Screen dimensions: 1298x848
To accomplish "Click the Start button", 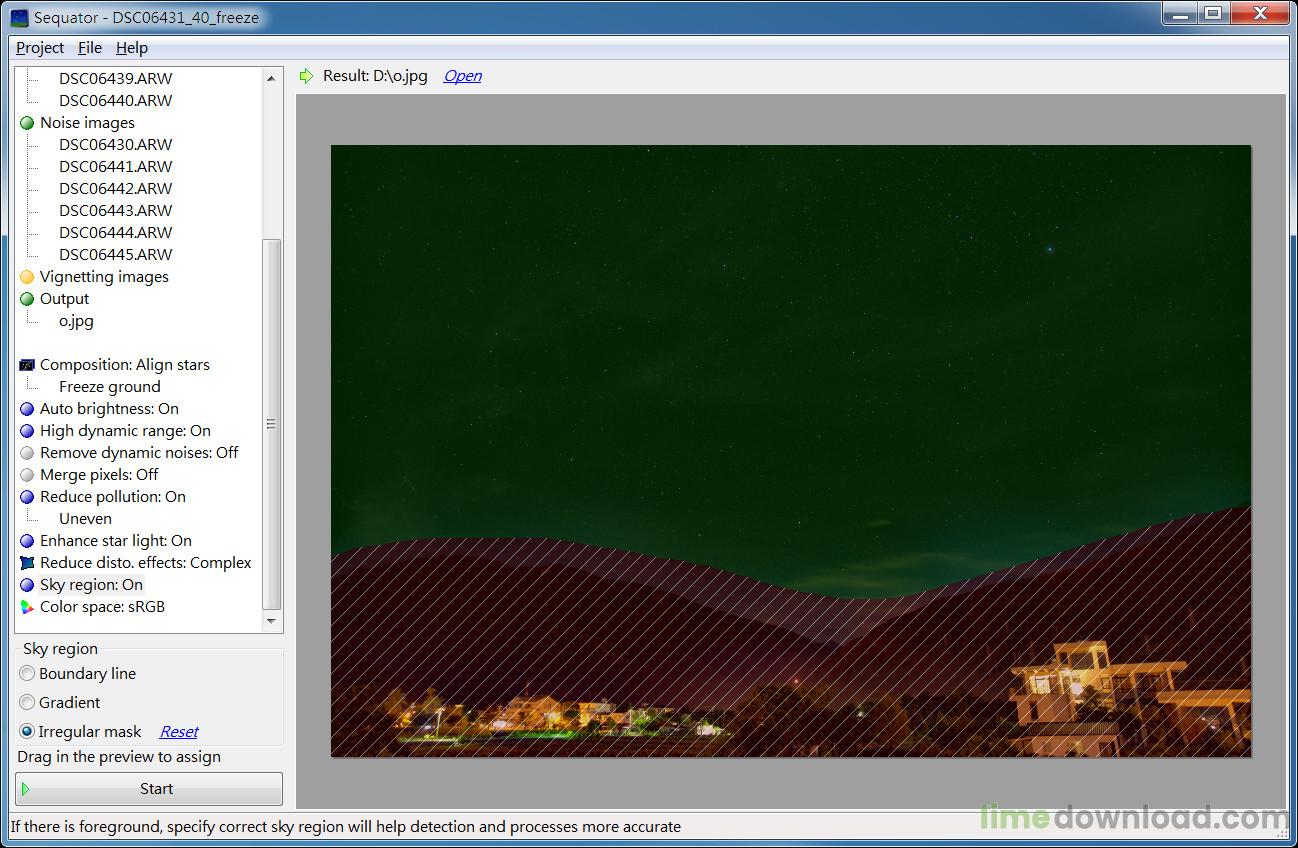I will point(149,789).
